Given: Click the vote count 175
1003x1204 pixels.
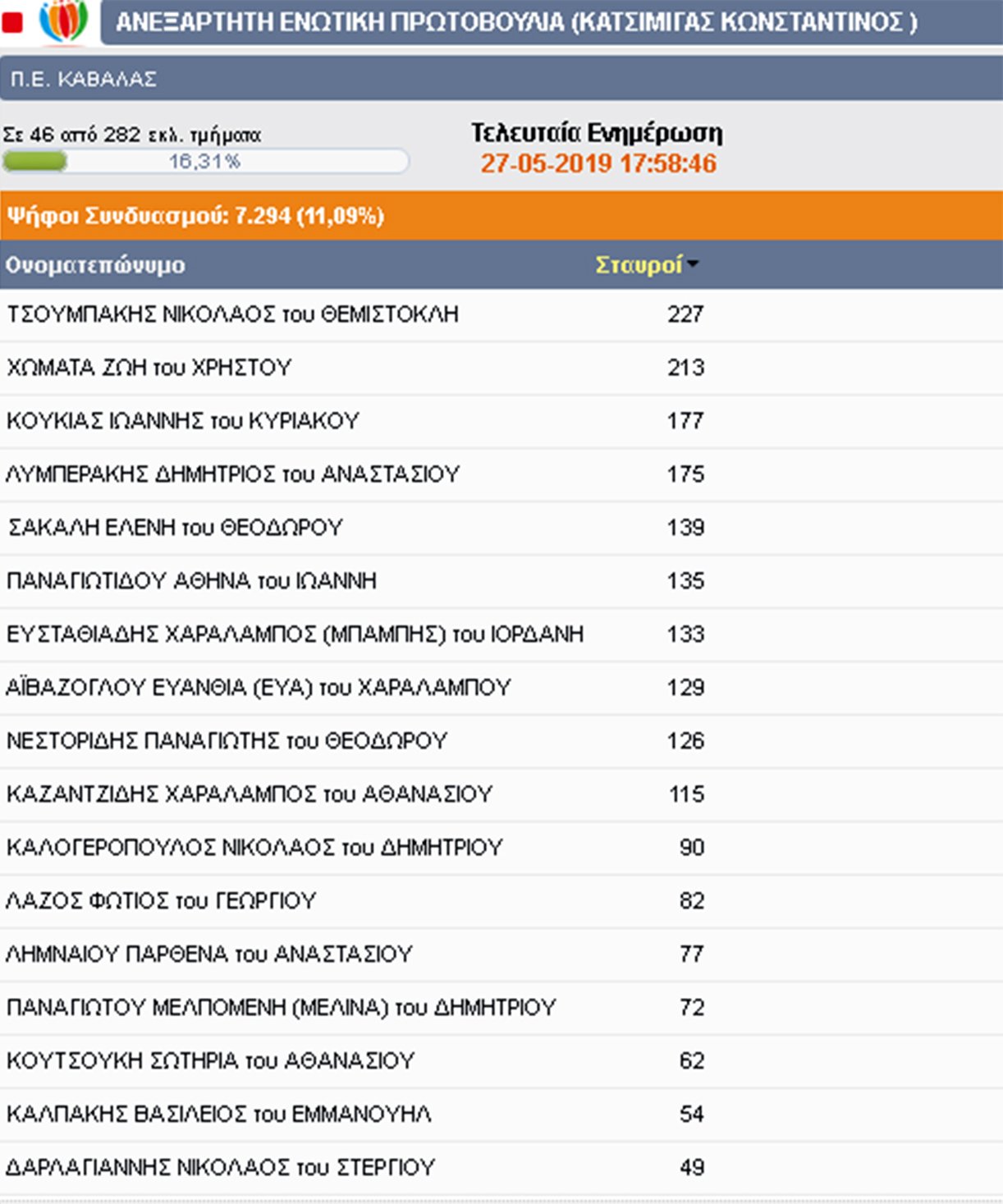Looking at the screenshot, I should click(x=685, y=474).
